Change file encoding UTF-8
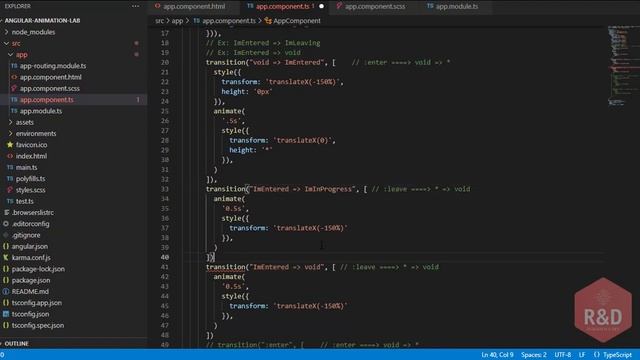 [x=562, y=355]
